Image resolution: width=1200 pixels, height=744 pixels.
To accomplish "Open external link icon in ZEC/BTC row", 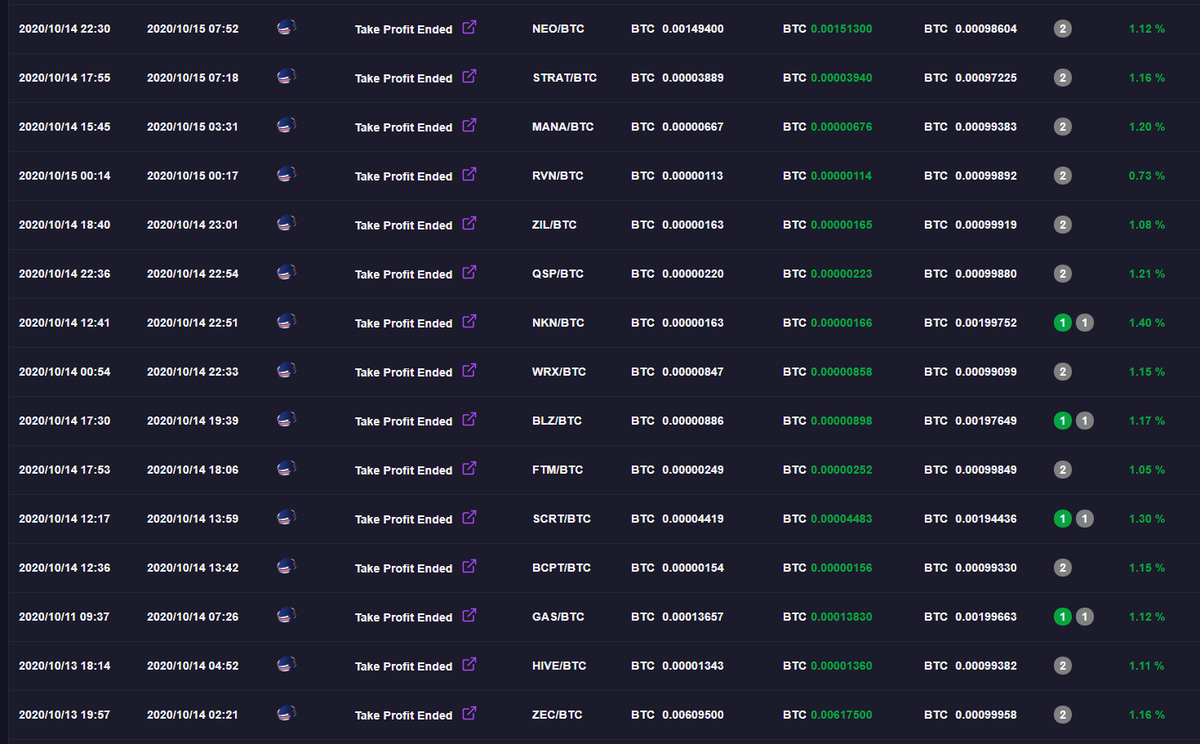I will coord(469,714).
